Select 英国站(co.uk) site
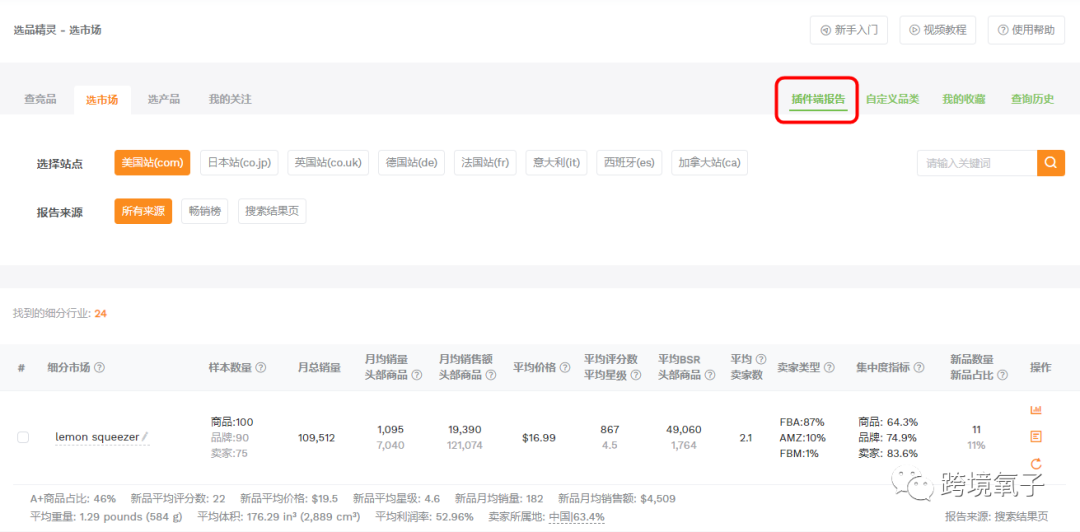 328,163
